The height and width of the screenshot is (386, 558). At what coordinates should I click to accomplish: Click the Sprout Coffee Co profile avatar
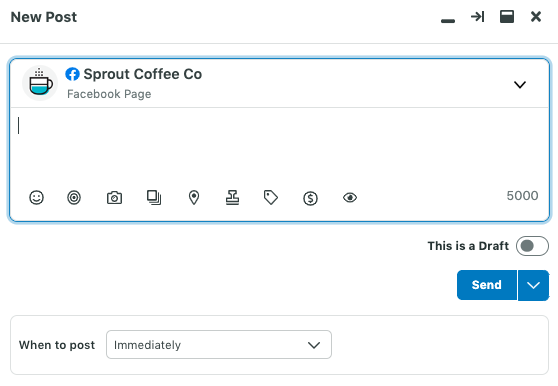coord(40,83)
